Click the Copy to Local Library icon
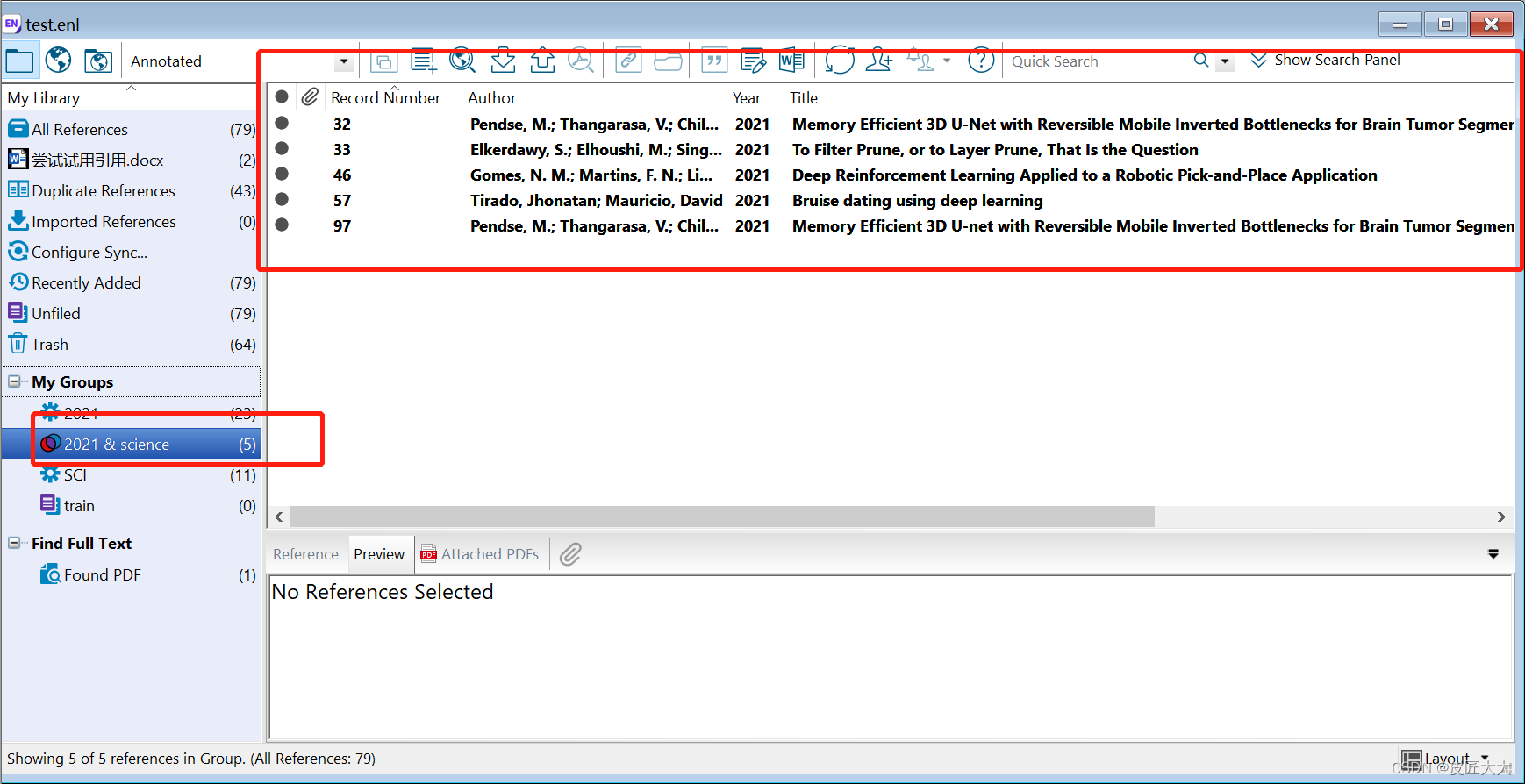The image size is (1525, 784). pyautogui.click(x=383, y=61)
